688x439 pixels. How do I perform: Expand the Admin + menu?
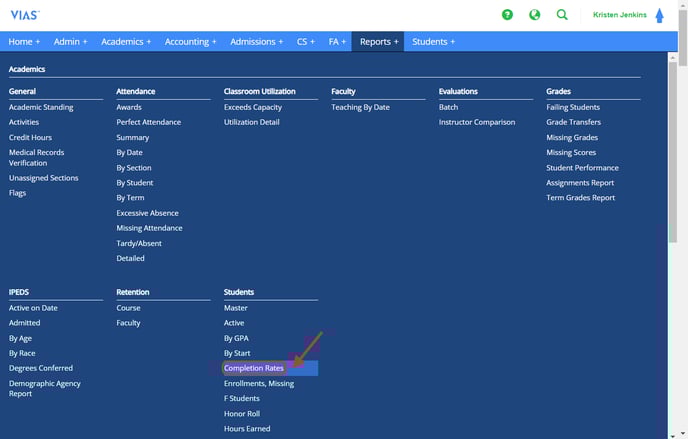click(70, 42)
